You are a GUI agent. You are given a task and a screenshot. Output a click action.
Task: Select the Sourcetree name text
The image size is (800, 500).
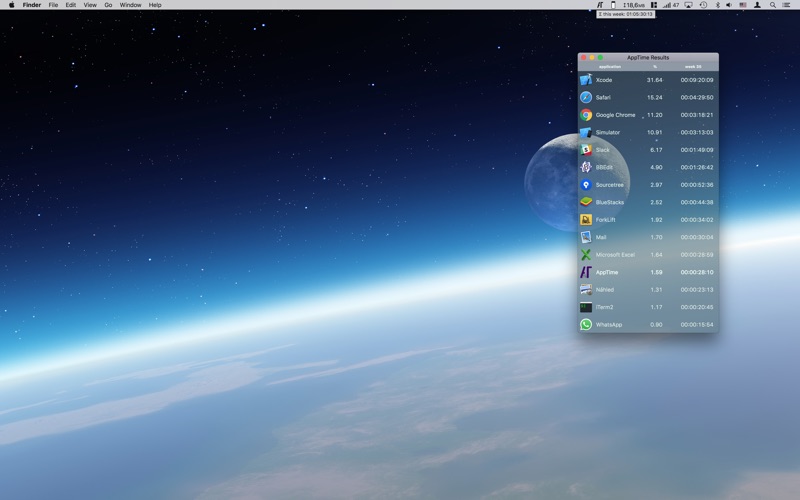point(609,185)
